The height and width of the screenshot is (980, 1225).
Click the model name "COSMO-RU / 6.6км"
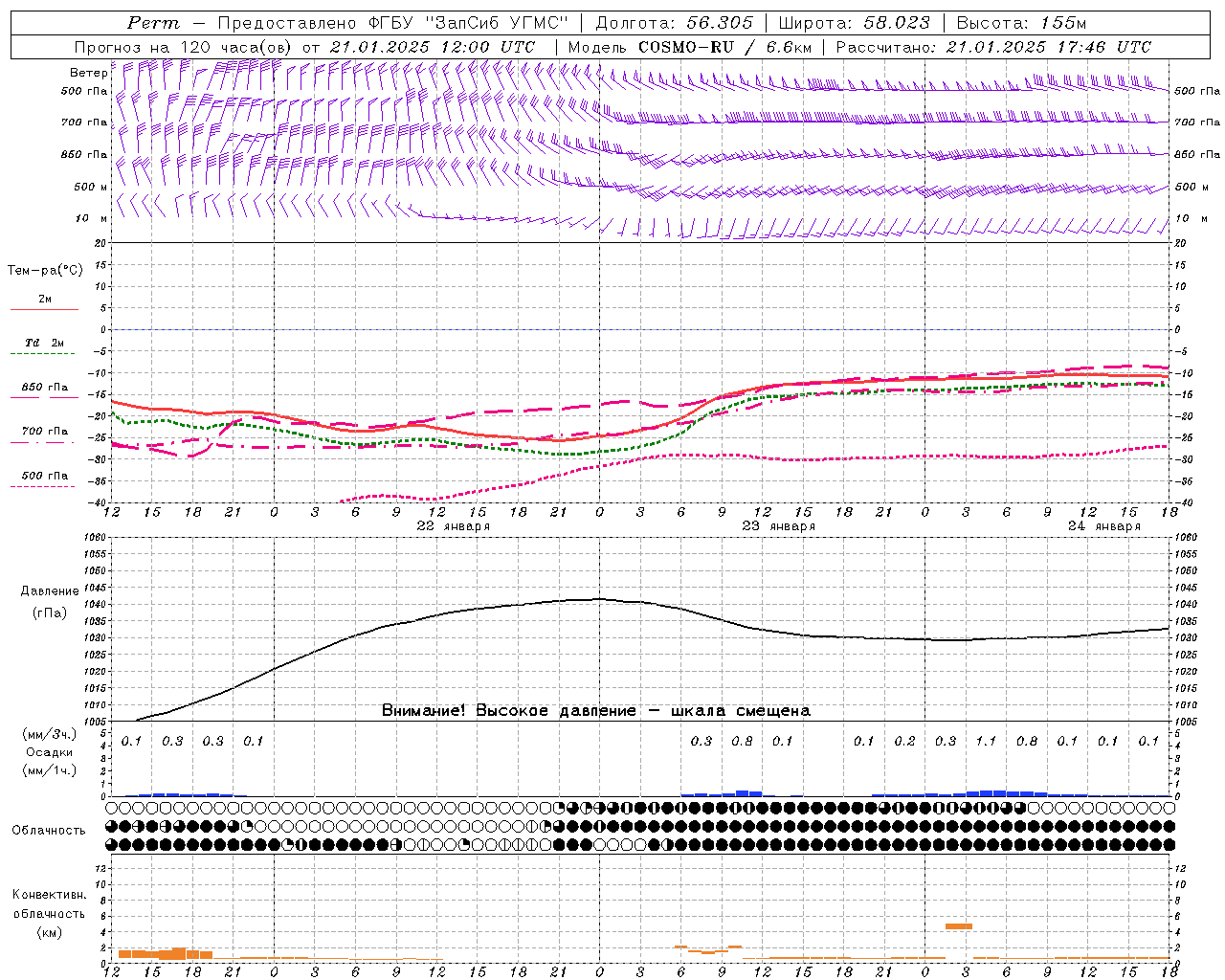pyautogui.click(x=724, y=47)
